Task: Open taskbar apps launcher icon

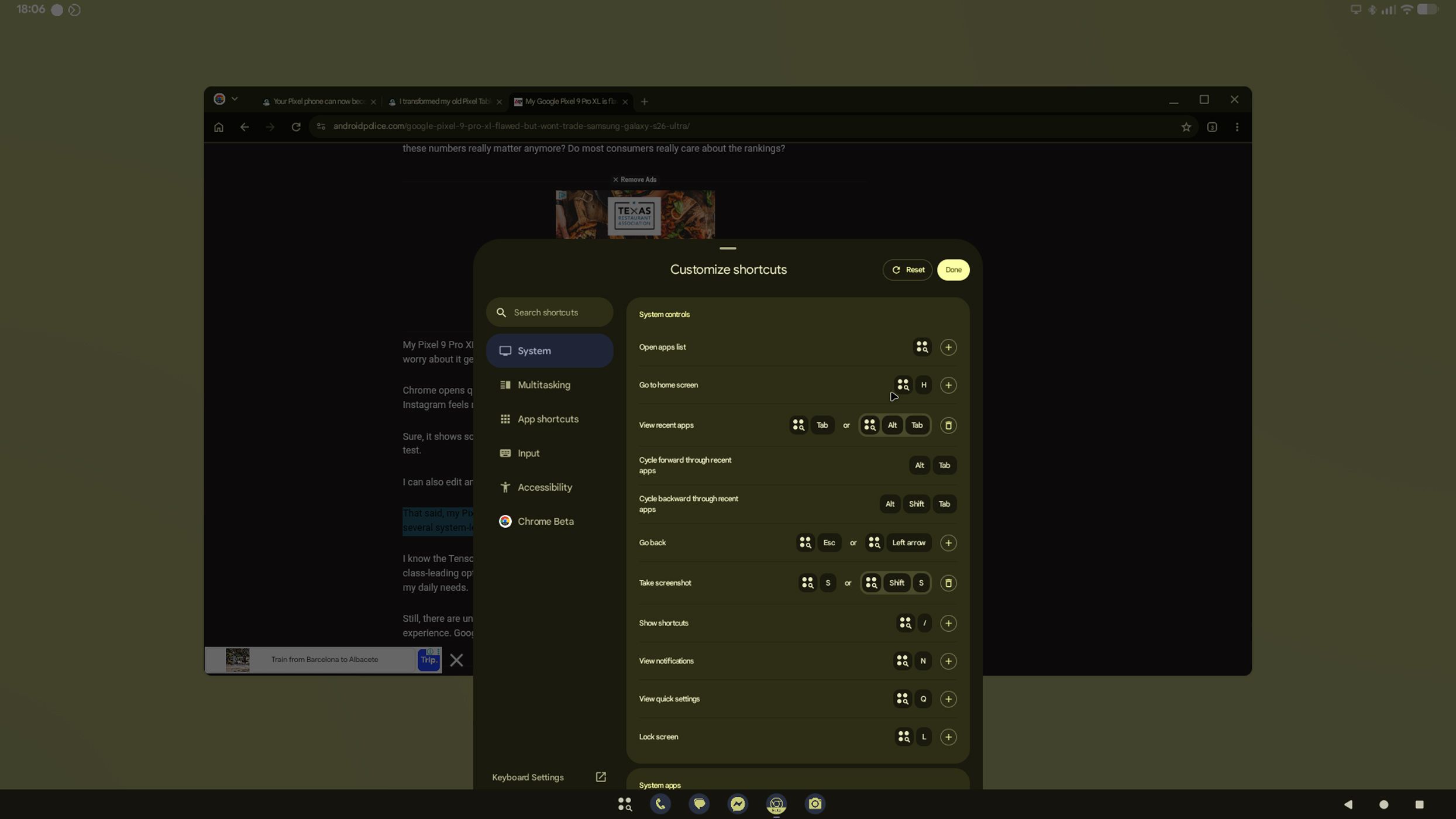Action: coord(624,805)
